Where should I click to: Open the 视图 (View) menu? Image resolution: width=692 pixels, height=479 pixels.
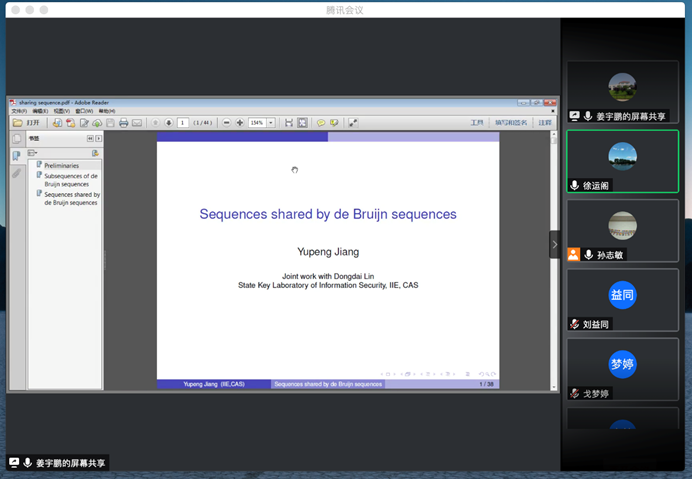click(x=59, y=111)
